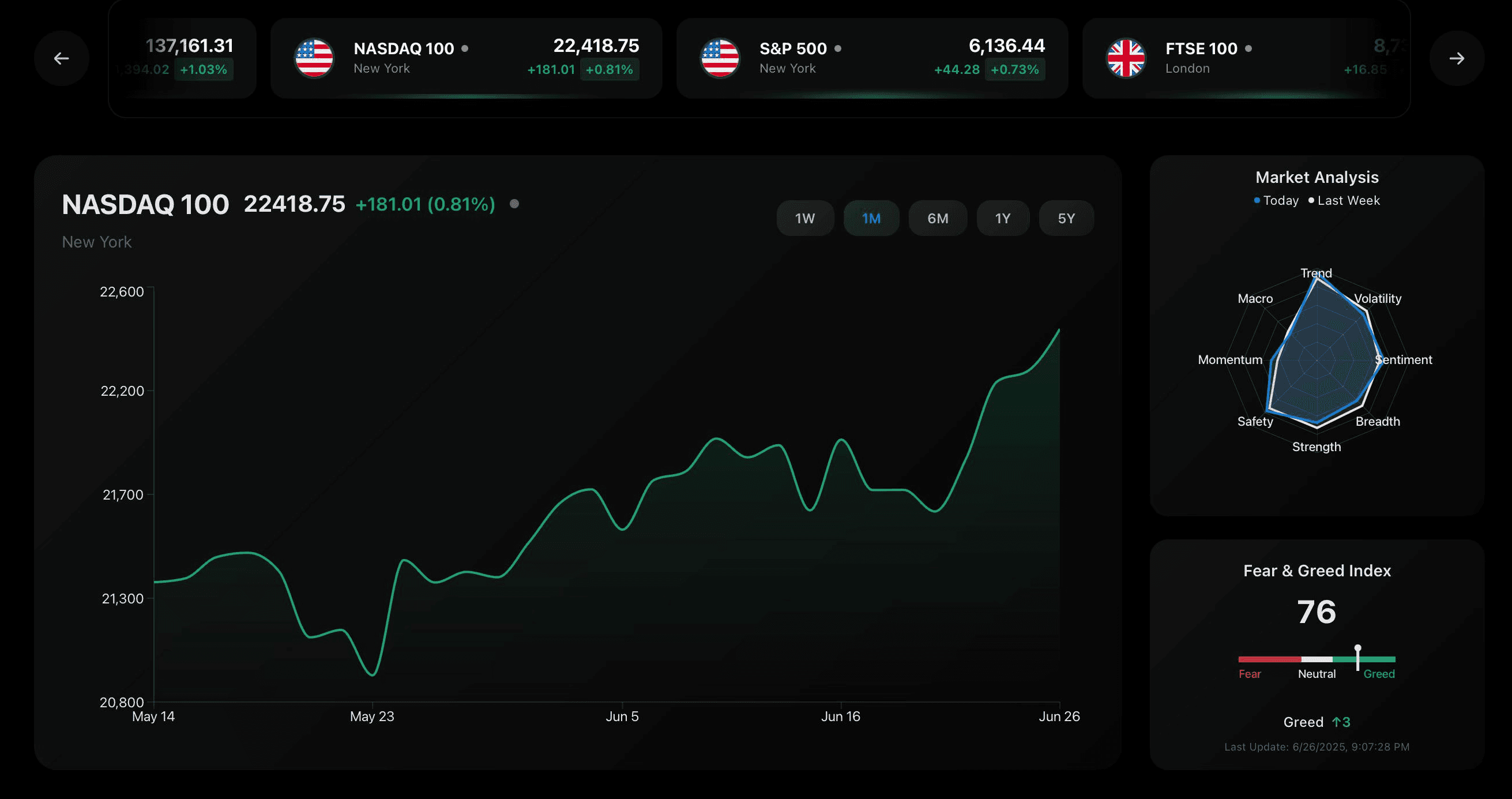The width and height of the screenshot is (1512, 799).
Task: Select the 1W time range
Action: pos(804,219)
